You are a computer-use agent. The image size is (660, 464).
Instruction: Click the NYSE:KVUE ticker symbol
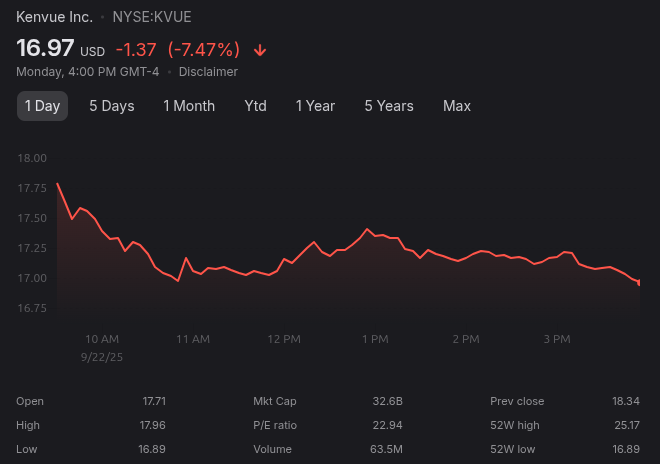click(152, 17)
